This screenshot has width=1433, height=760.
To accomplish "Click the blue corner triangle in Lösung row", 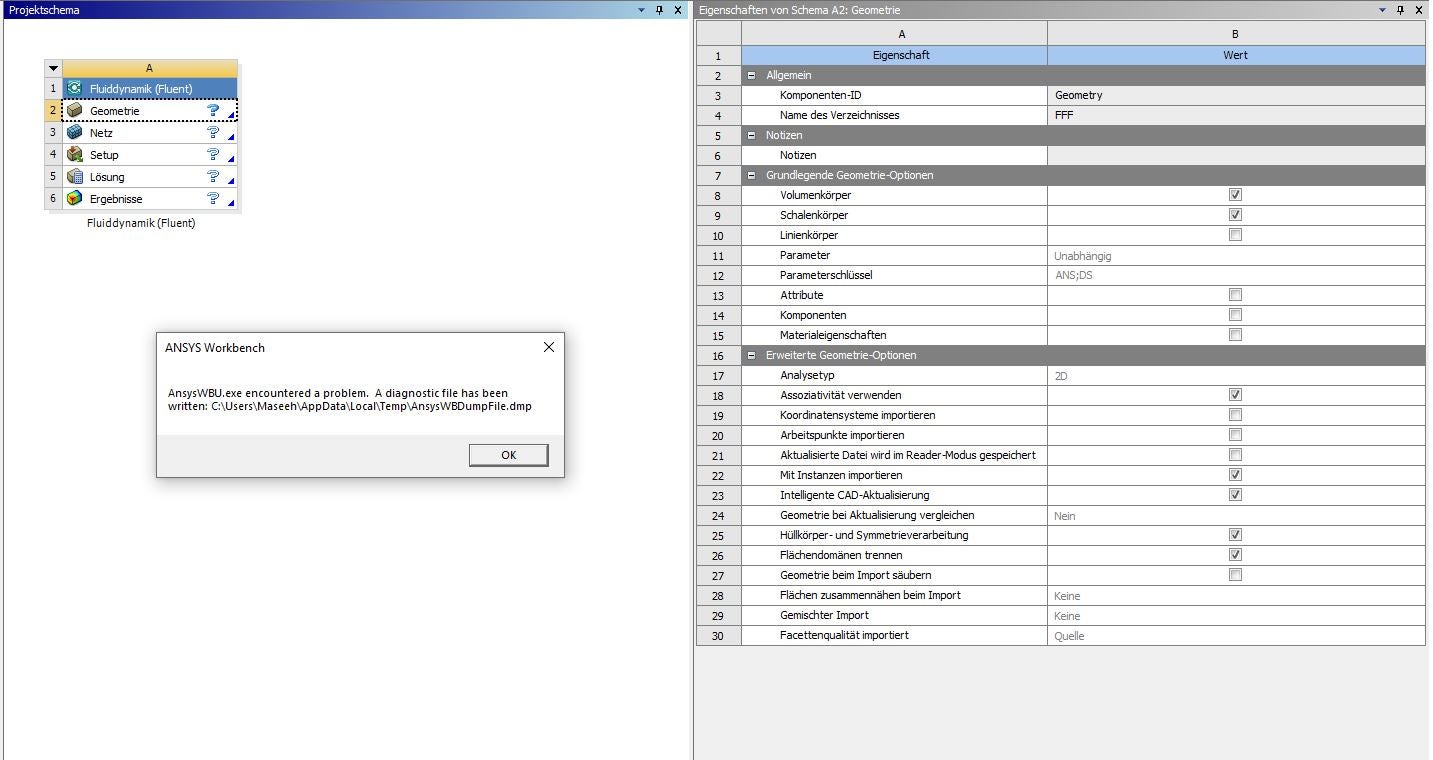I will click(232, 182).
